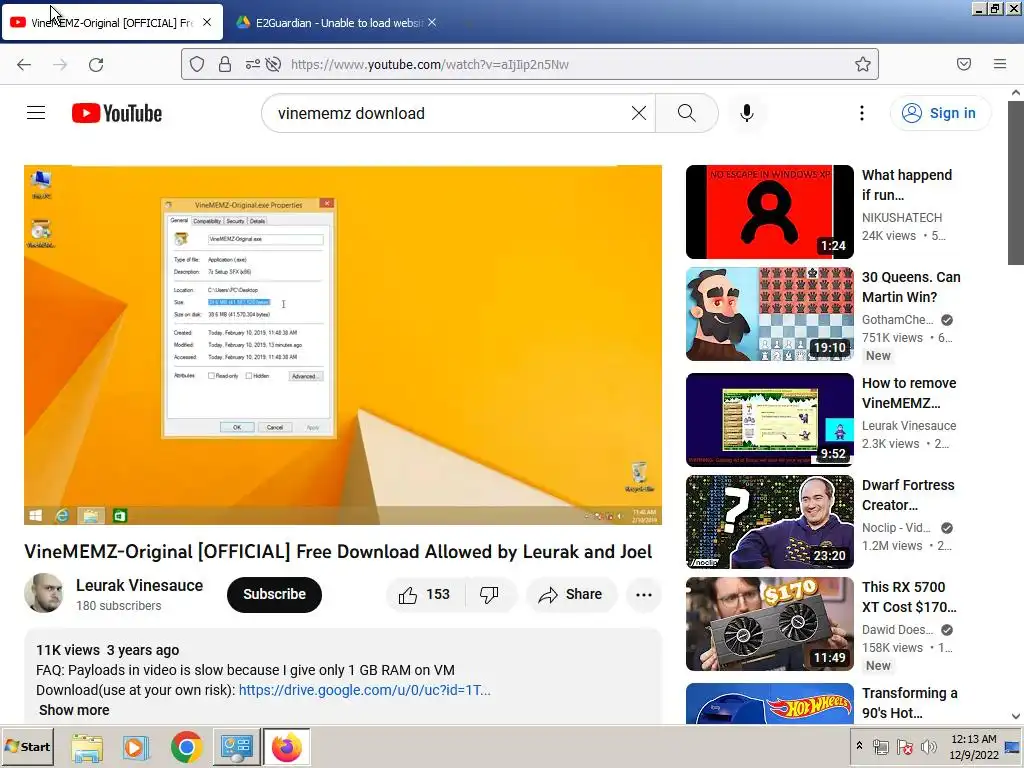Viewport: 1024px width, 768px height.
Task: Subscribe to Leurak Vinesauce
Action: point(274,594)
